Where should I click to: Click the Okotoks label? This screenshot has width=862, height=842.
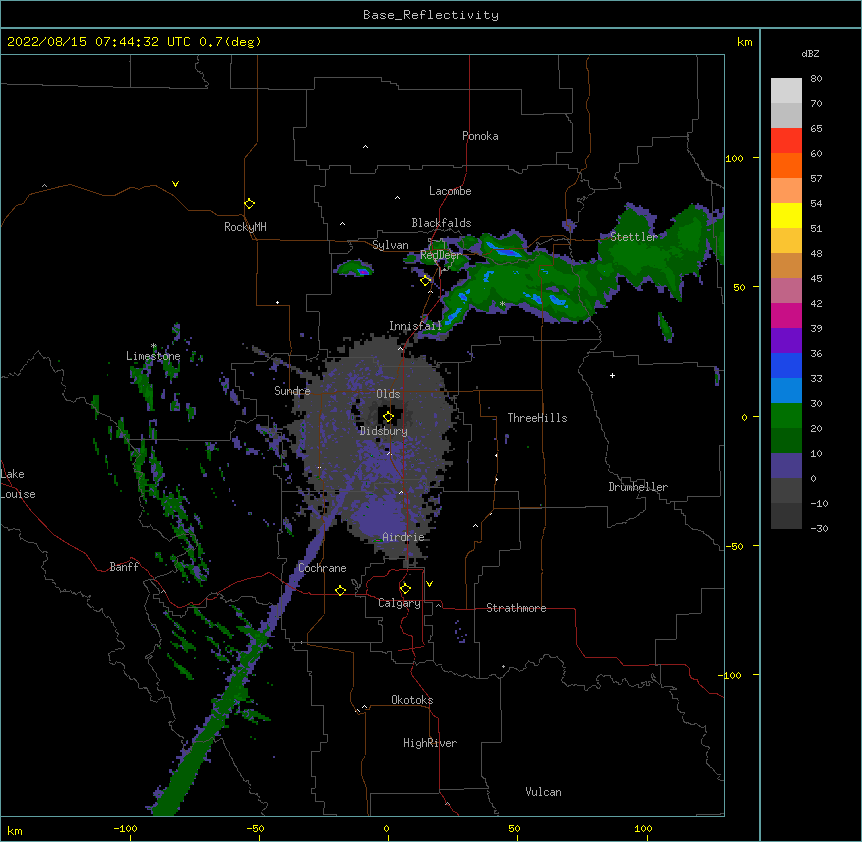coord(412,700)
